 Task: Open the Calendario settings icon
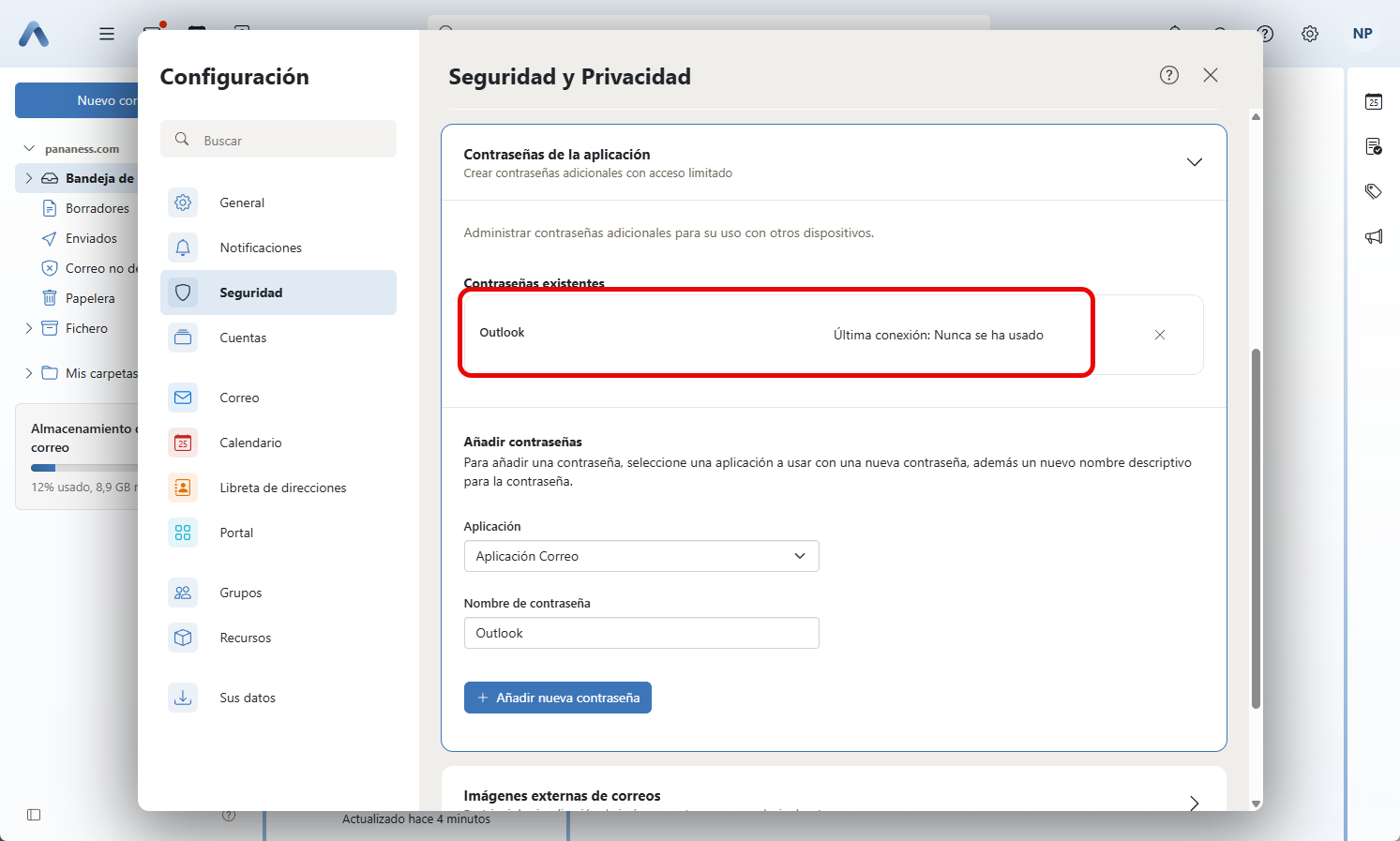183,443
